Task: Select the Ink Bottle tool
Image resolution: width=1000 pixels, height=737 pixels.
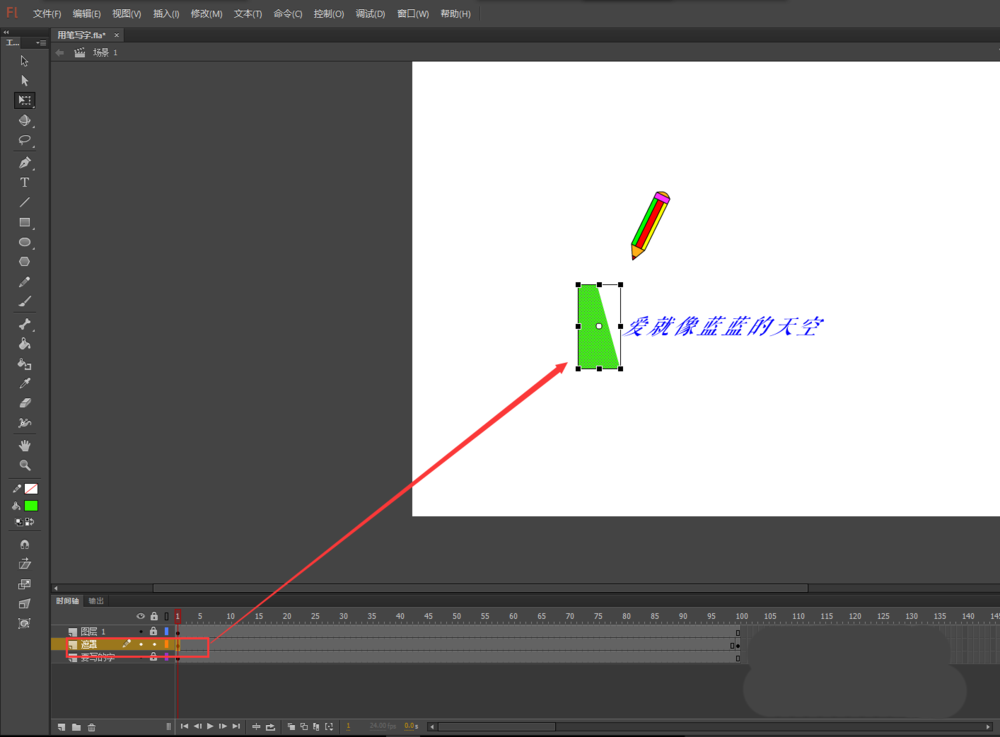Action: [24, 364]
